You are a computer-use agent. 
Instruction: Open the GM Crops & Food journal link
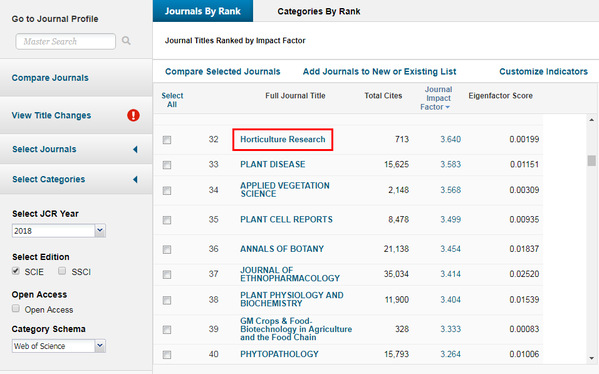point(296,329)
